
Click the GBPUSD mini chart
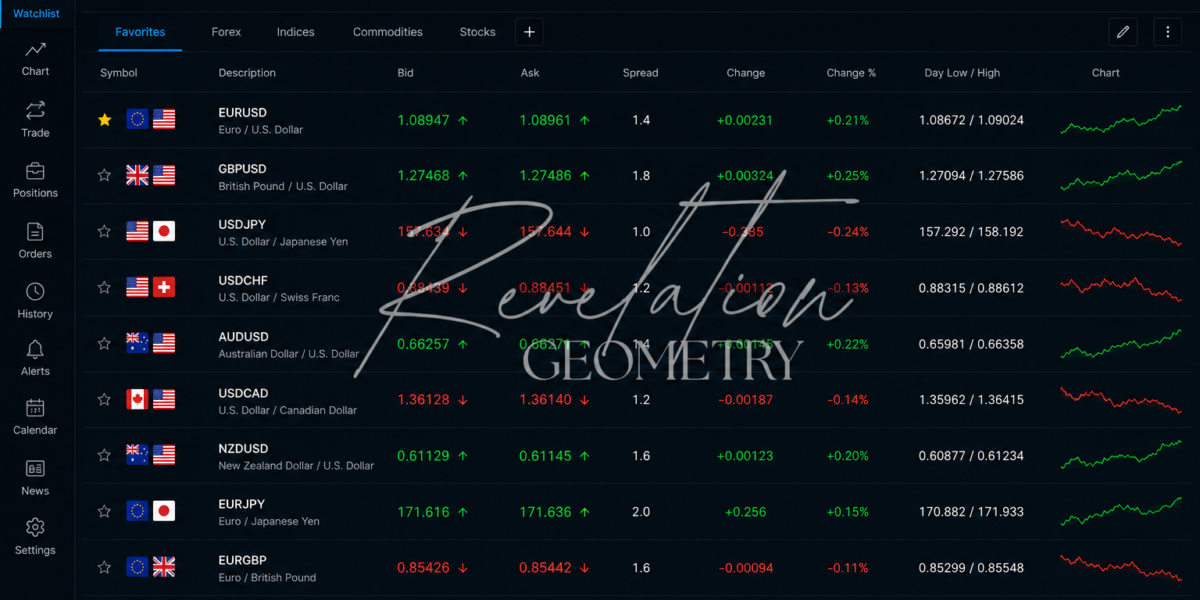point(1121,175)
